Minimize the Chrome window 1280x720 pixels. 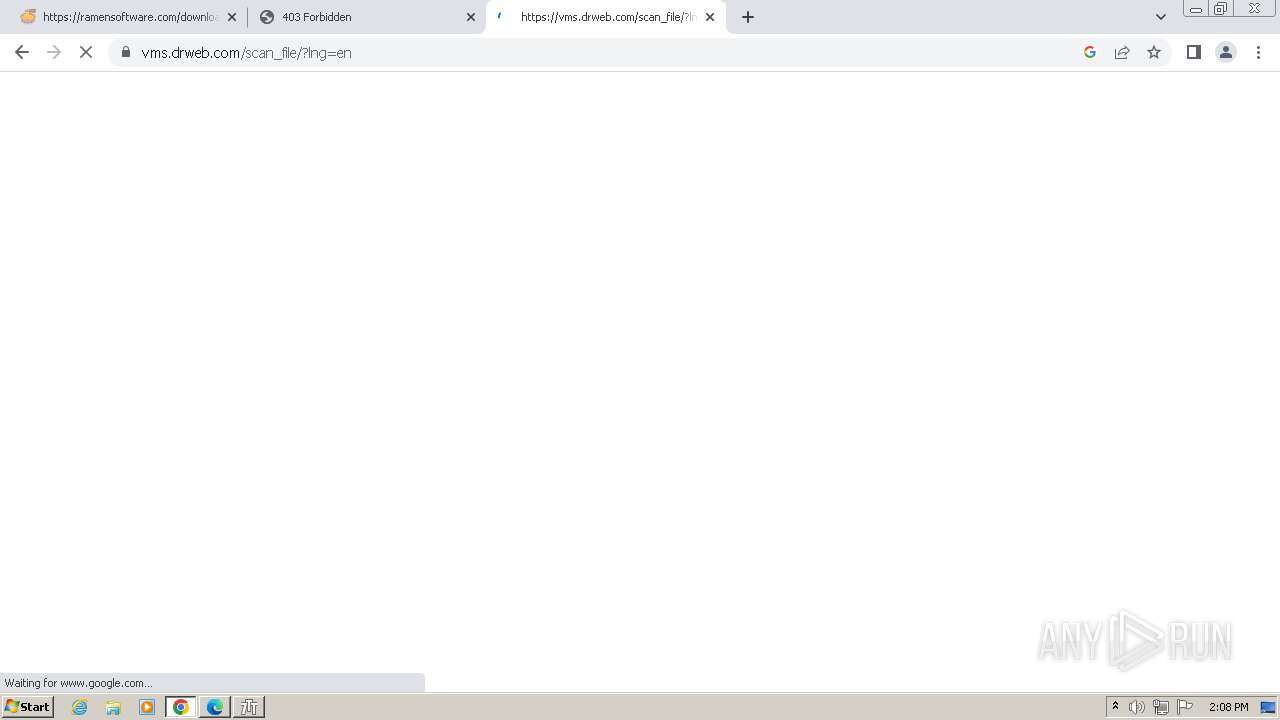(x=1195, y=9)
